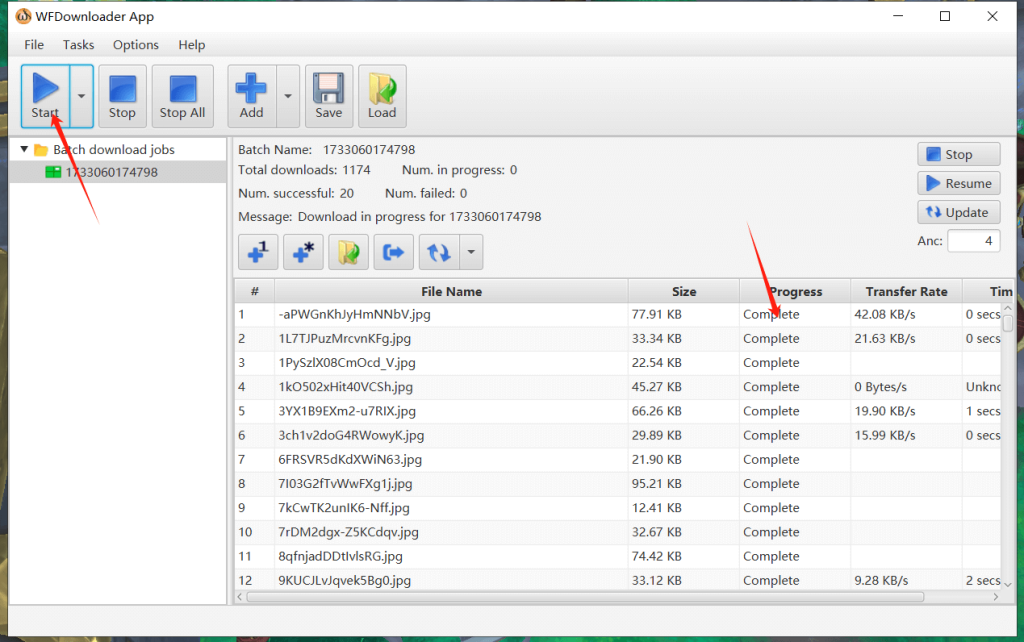Click the Update button
The height and width of the screenshot is (642, 1024).
pyautogui.click(x=958, y=213)
